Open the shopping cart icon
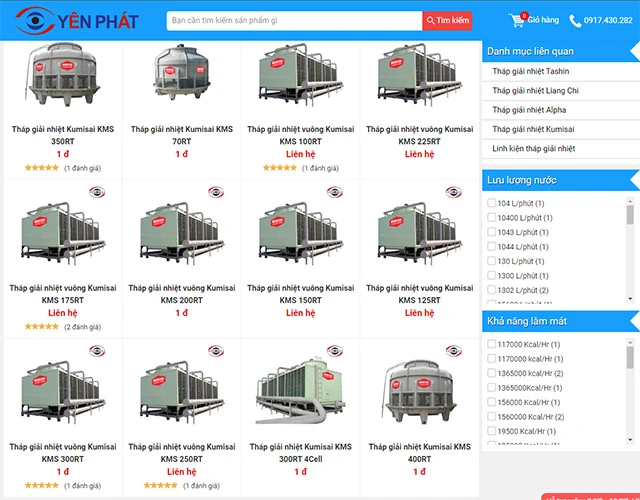The width and height of the screenshot is (640, 500). pyautogui.click(x=516, y=20)
